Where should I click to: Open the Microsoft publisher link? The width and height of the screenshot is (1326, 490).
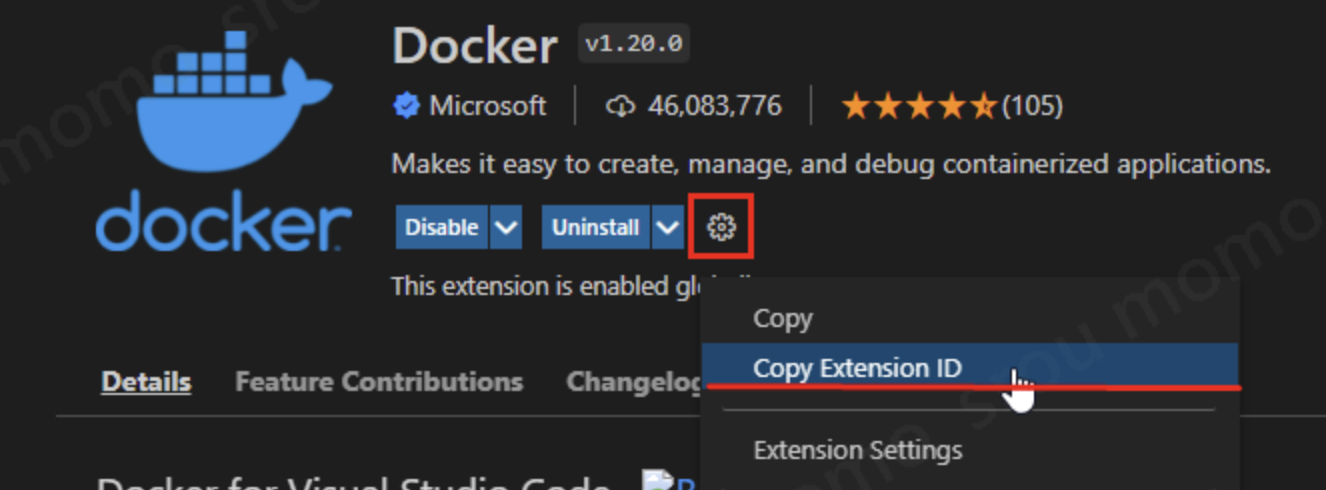[488, 105]
